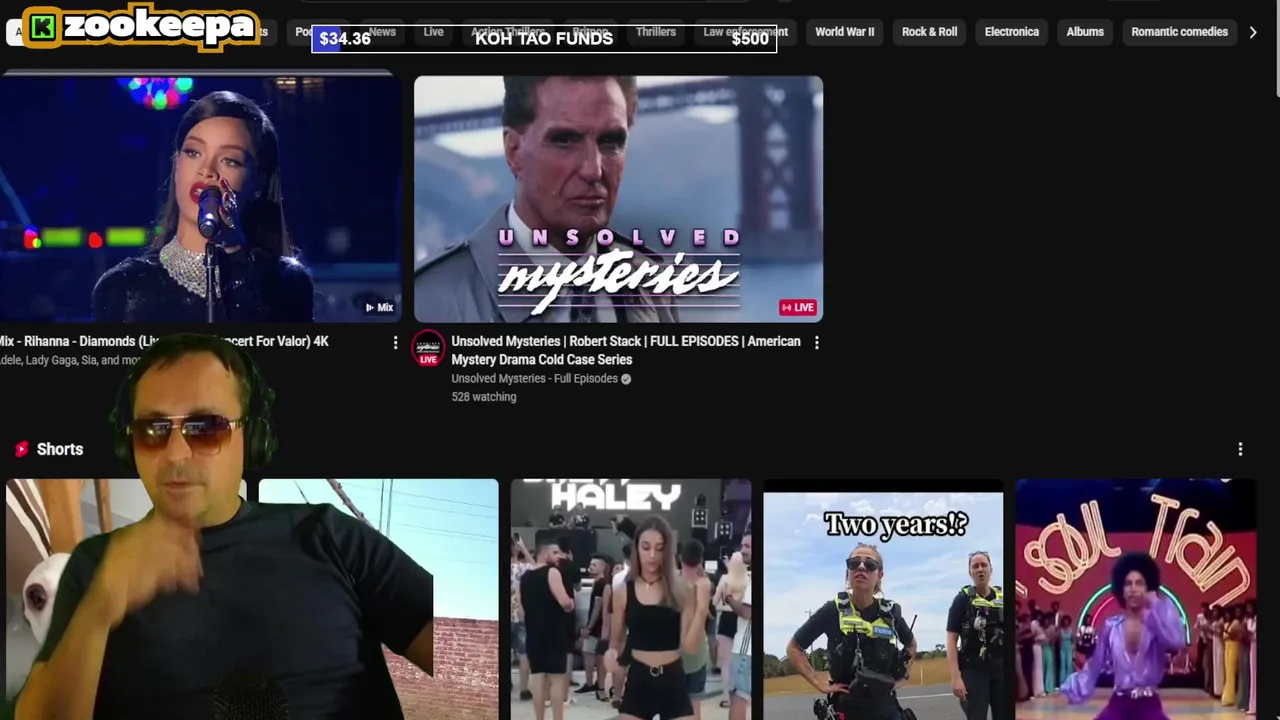Select the Rock & Roll chip
The width and height of the screenshot is (1280, 720).
pos(929,32)
